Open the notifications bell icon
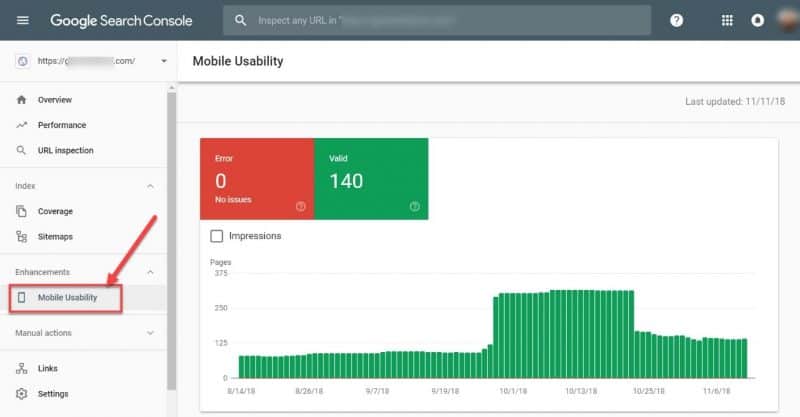800x417 pixels. pos(758,20)
